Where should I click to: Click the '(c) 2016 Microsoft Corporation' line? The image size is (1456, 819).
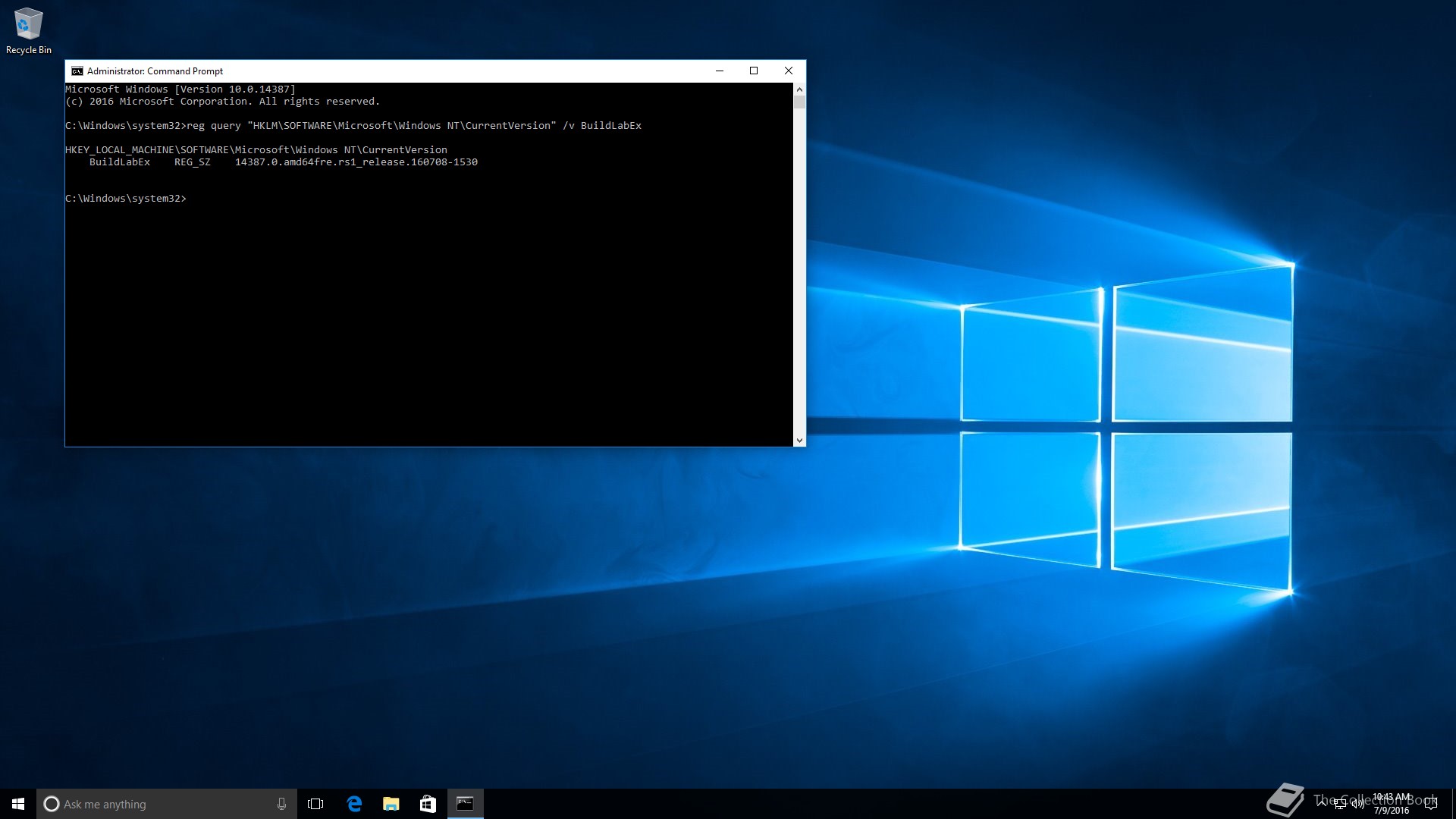pyautogui.click(x=223, y=102)
